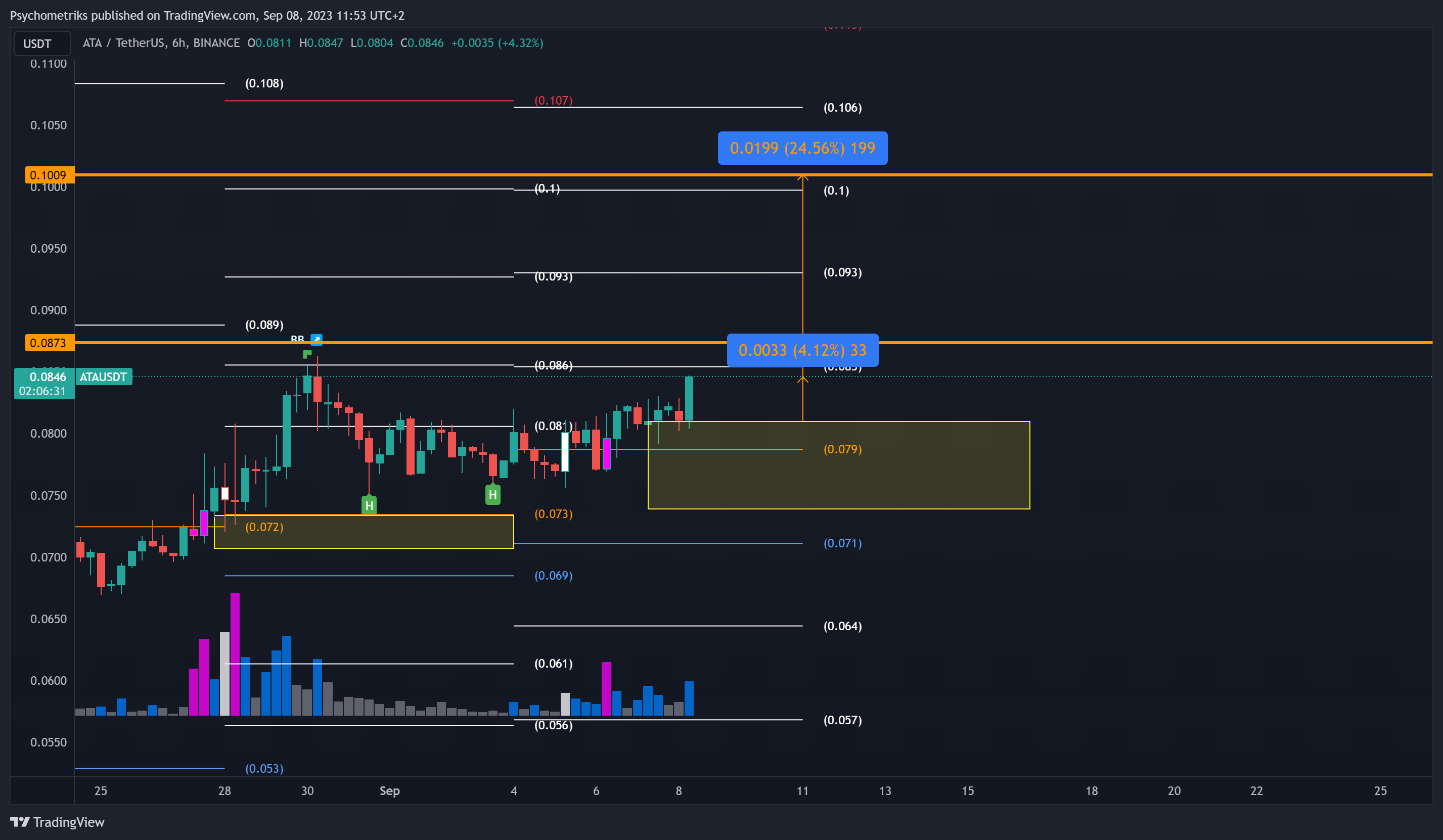Click the USDT currency button
This screenshot has height=840, width=1443.
pyautogui.click(x=42, y=43)
